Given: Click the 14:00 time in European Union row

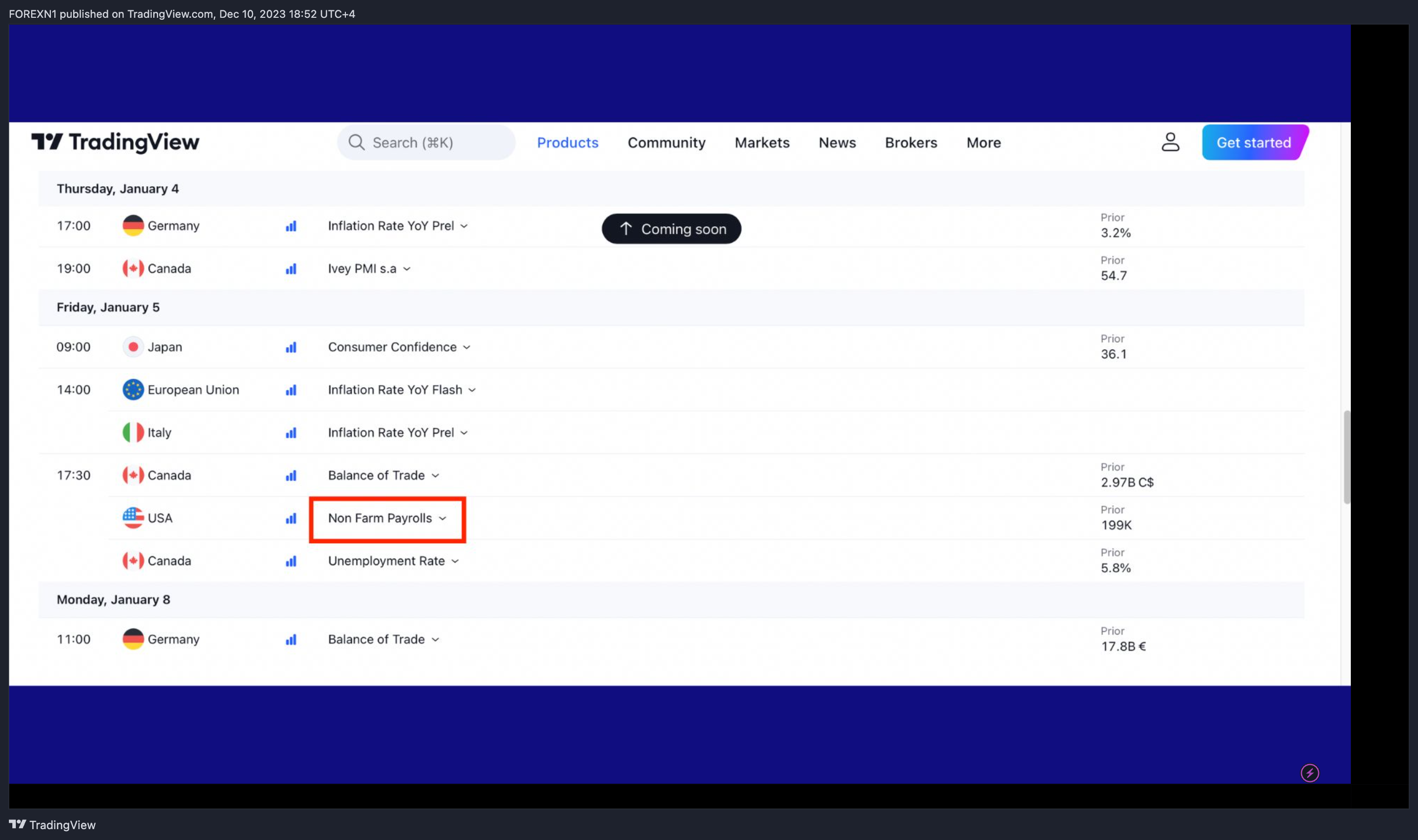Looking at the screenshot, I should coord(73,390).
